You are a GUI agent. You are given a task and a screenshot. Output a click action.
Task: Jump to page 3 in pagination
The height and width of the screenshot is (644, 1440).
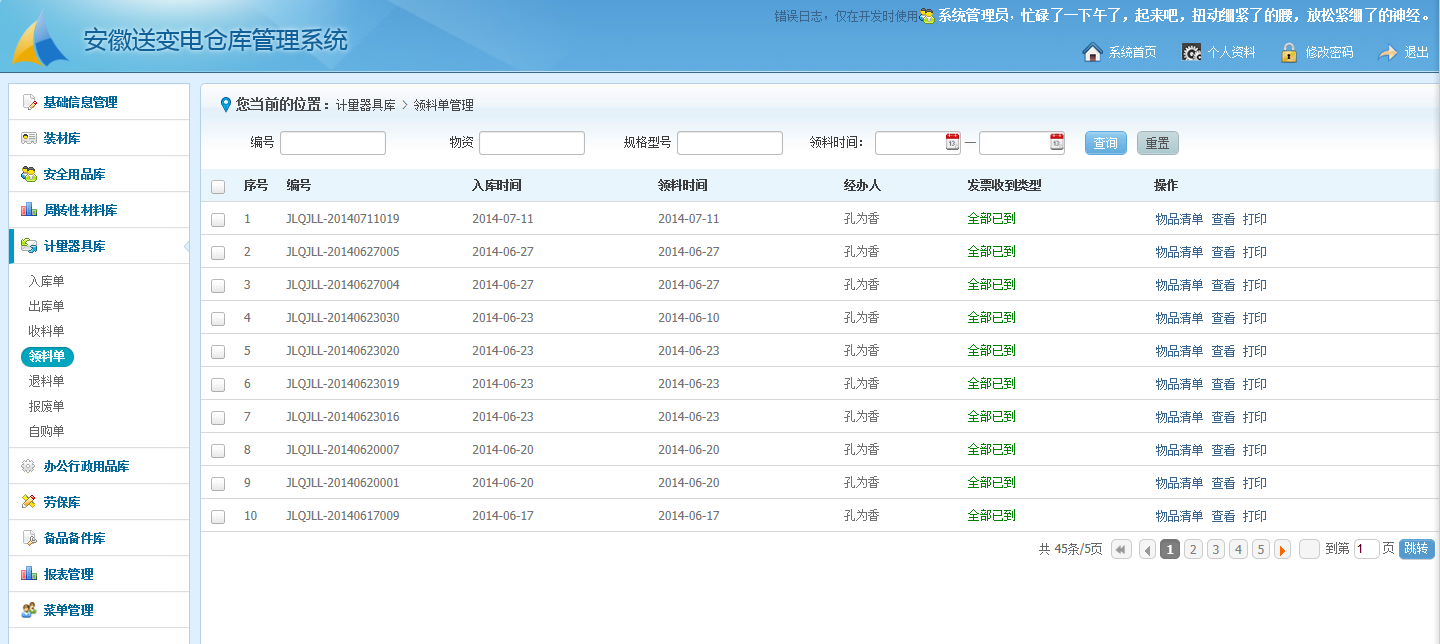tap(1215, 548)
